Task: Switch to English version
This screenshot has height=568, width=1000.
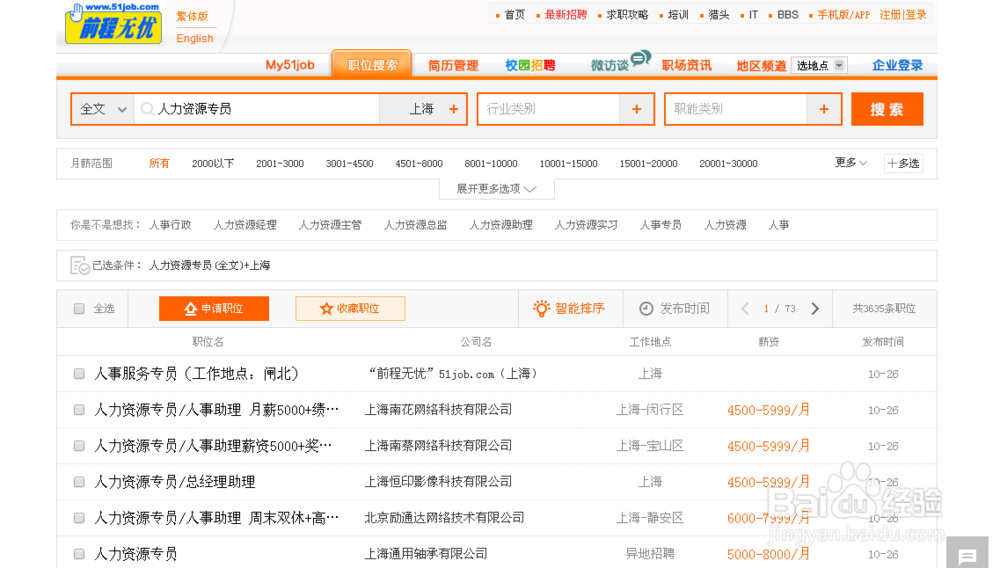Action: pos(195,38)
